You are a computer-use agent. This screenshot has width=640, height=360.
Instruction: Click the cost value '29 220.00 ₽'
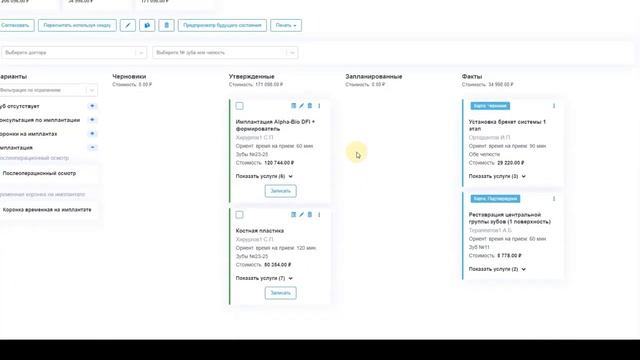coord(511,163)
